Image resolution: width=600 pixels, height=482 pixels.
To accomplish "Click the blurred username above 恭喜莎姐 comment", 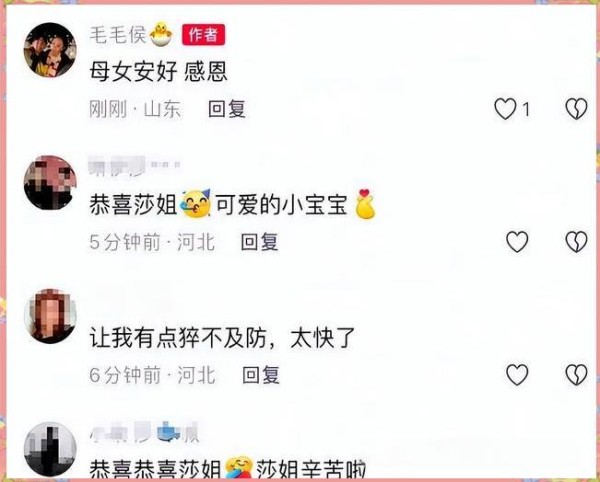I will pos(135,166).
